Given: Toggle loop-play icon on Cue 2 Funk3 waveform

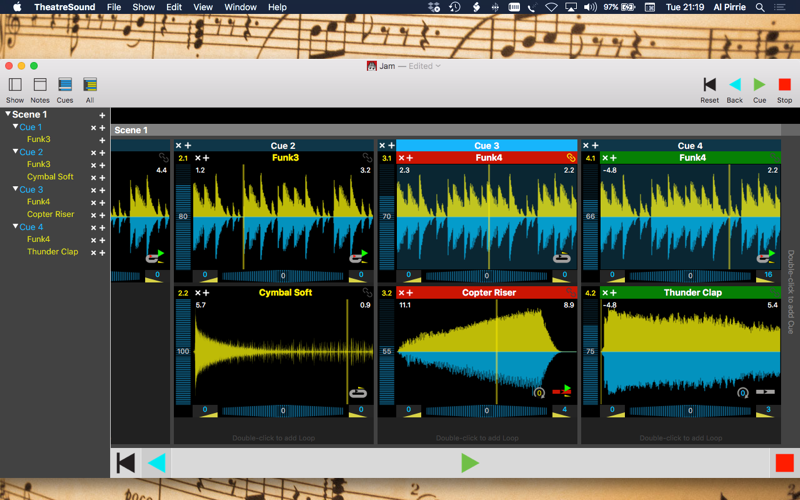Looking at the screenshot, I should click(x=359, y=257).
